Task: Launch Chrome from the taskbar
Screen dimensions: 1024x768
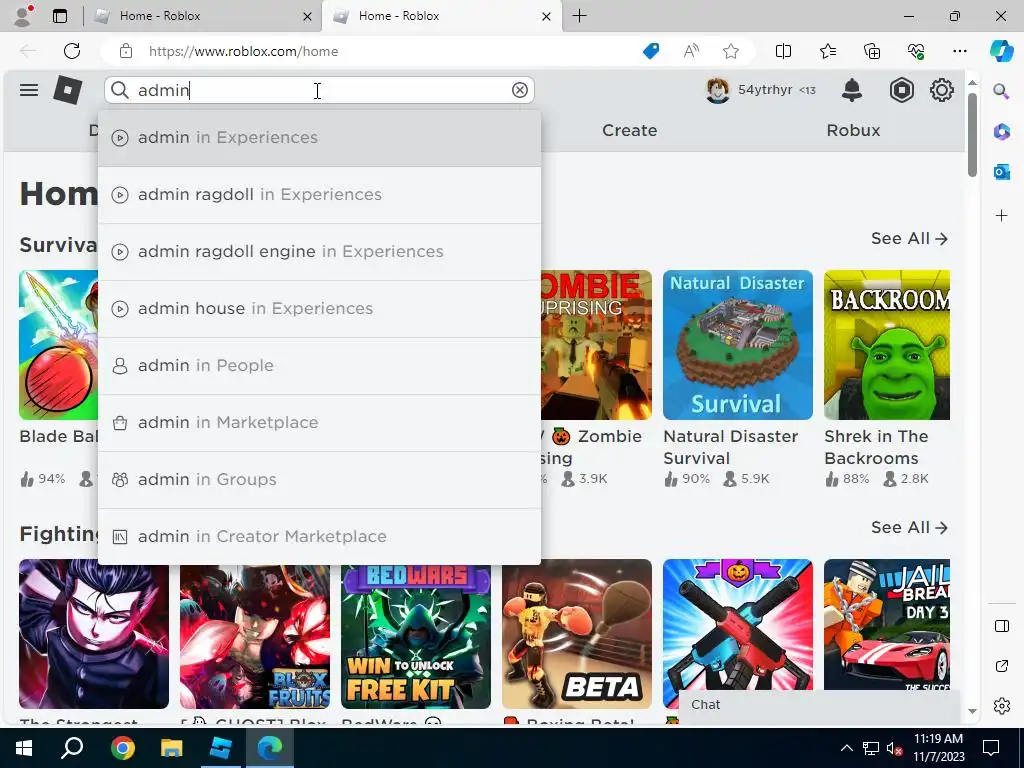Action: click(122, 748)
